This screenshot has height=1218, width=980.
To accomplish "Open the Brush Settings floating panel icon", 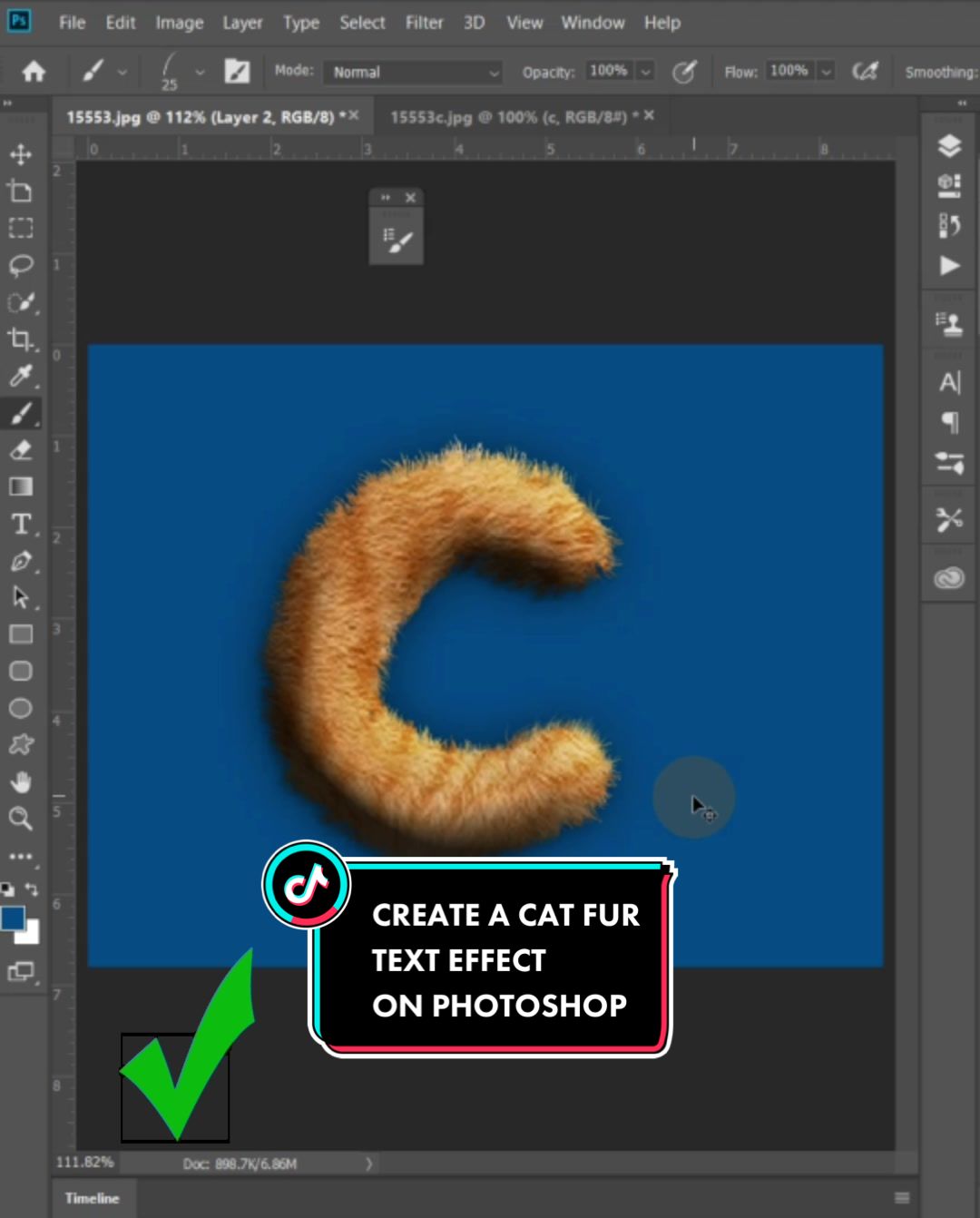I will pos(397,241).
